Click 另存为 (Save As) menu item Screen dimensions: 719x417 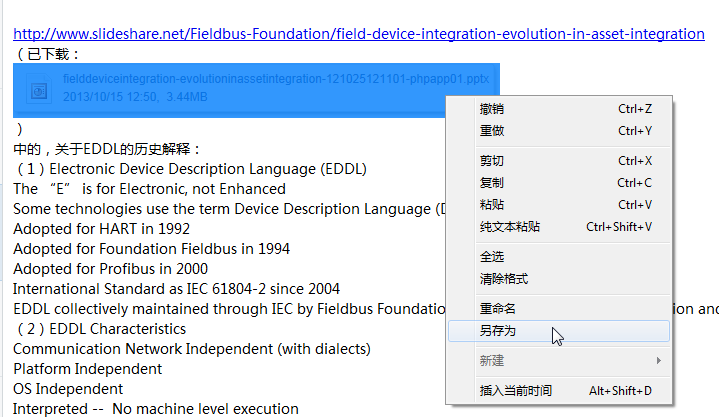click(498, 331)
